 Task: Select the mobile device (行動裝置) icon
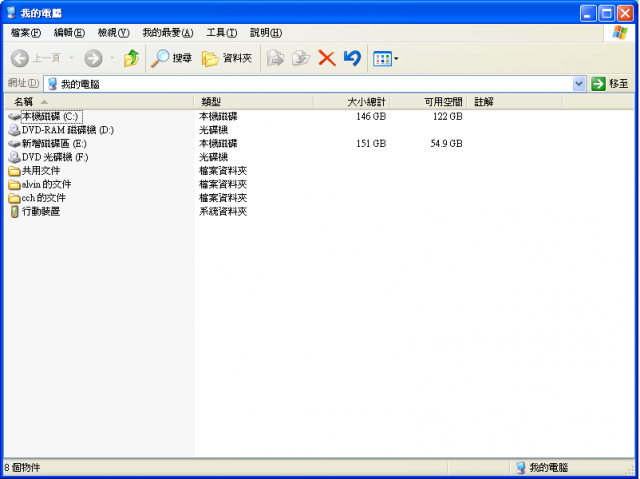point(14,211)
